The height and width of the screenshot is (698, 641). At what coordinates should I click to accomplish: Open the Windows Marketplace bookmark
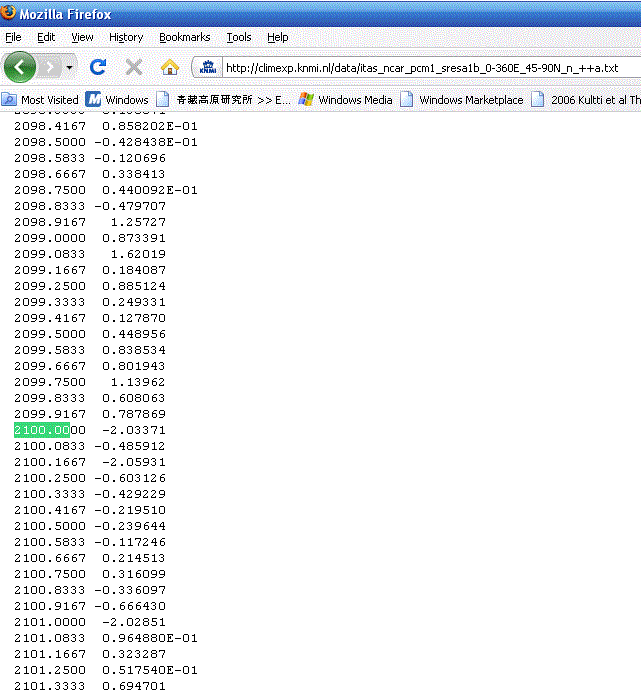point(461,100)
